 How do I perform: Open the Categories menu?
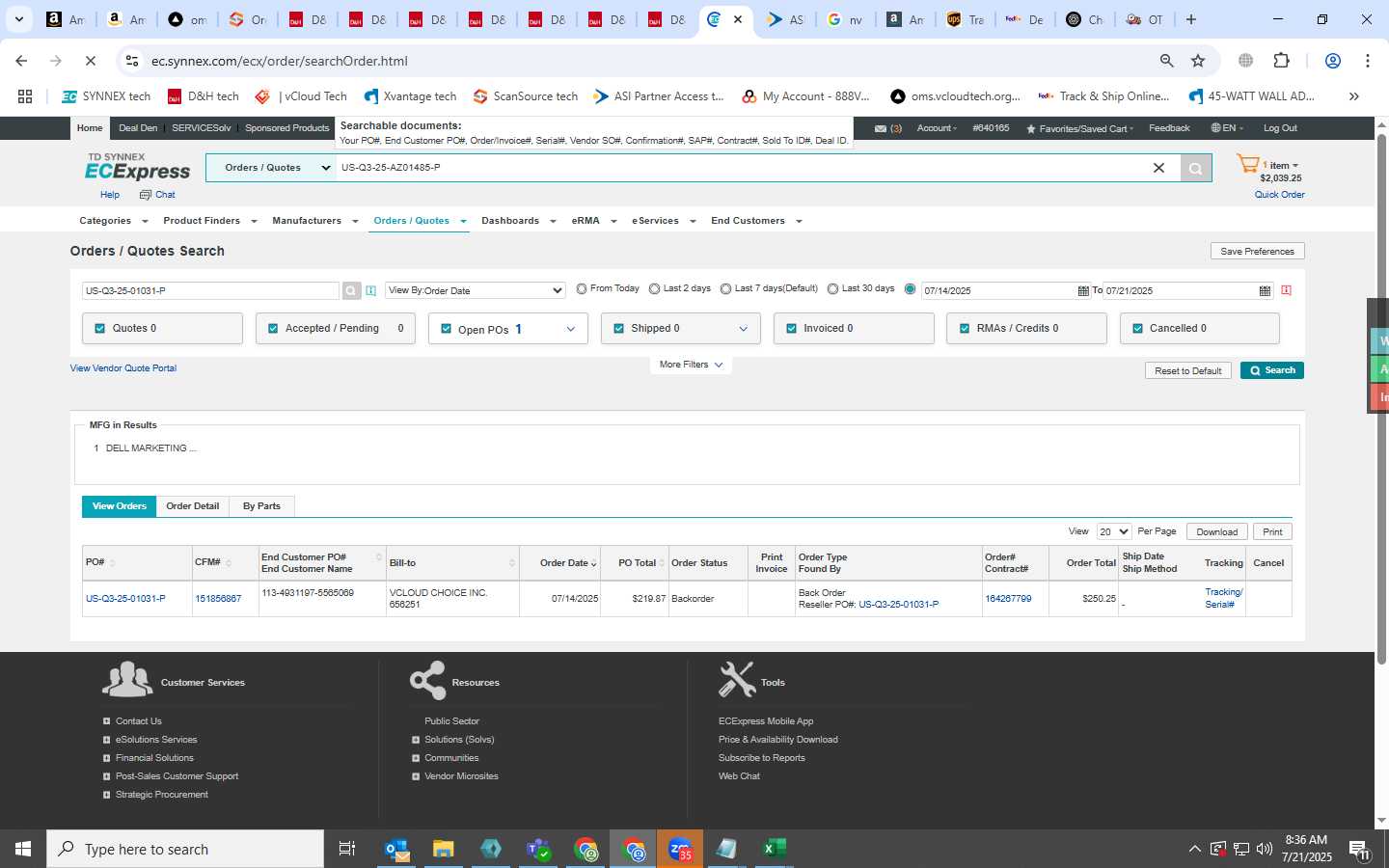coord(113,221)
